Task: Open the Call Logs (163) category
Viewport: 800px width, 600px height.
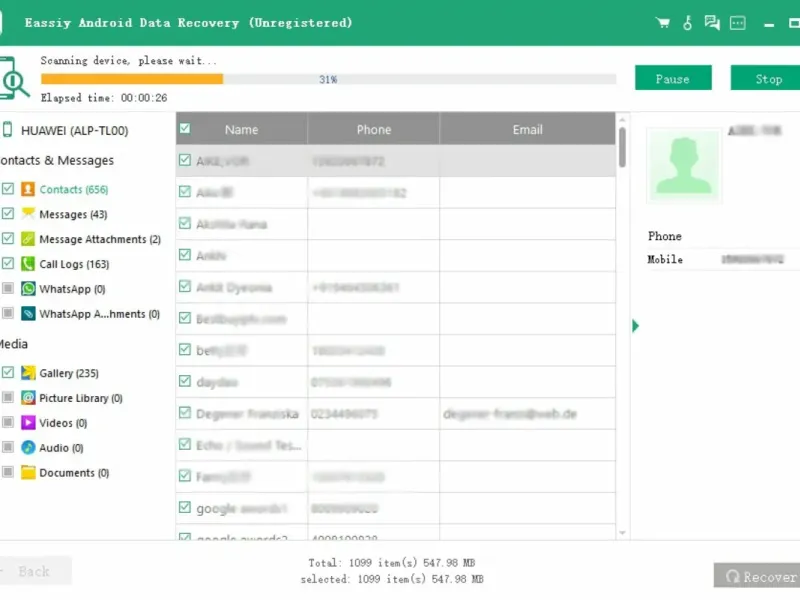Action: click(74, 264)
